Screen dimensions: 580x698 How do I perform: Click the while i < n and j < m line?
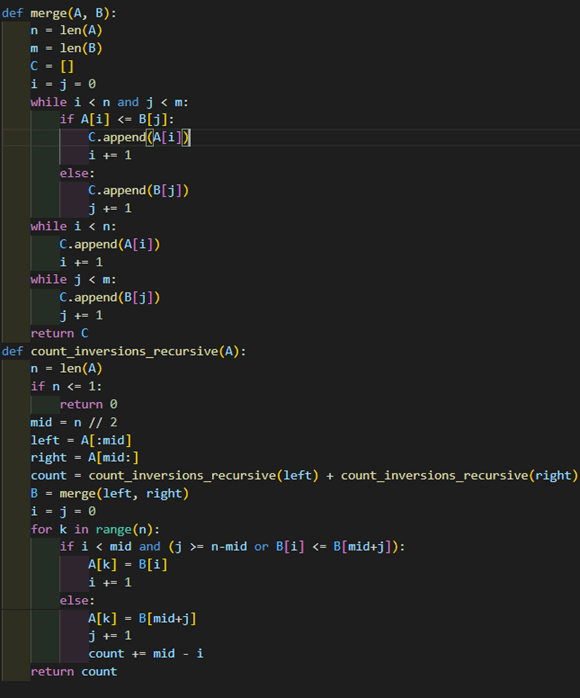point(110,102)
